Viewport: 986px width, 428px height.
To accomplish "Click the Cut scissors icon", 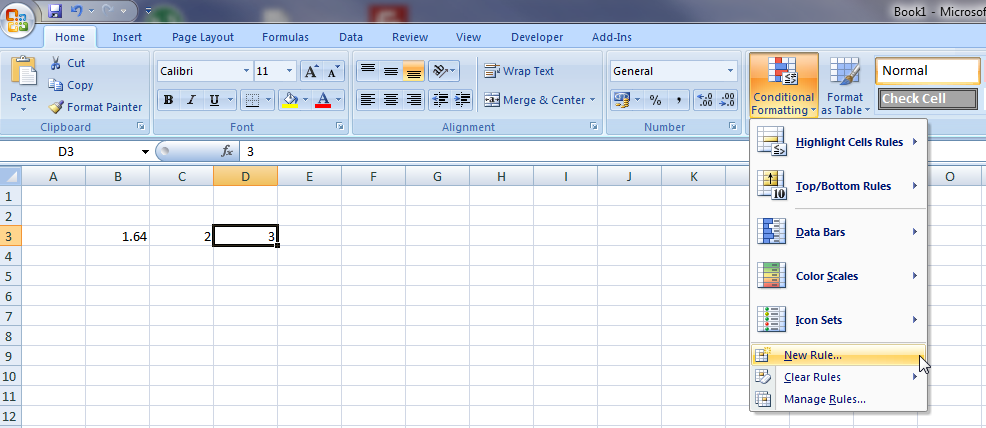I will click(x=56, y=63).
